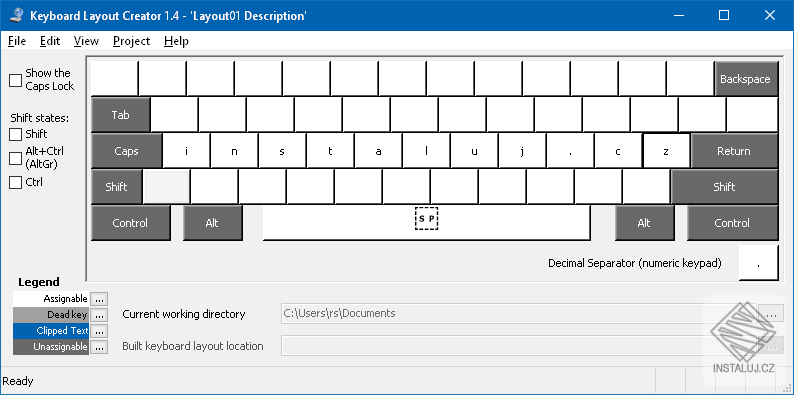Click the right Control key
Viewport: 794px width, 395px height.
click(733, 223)
